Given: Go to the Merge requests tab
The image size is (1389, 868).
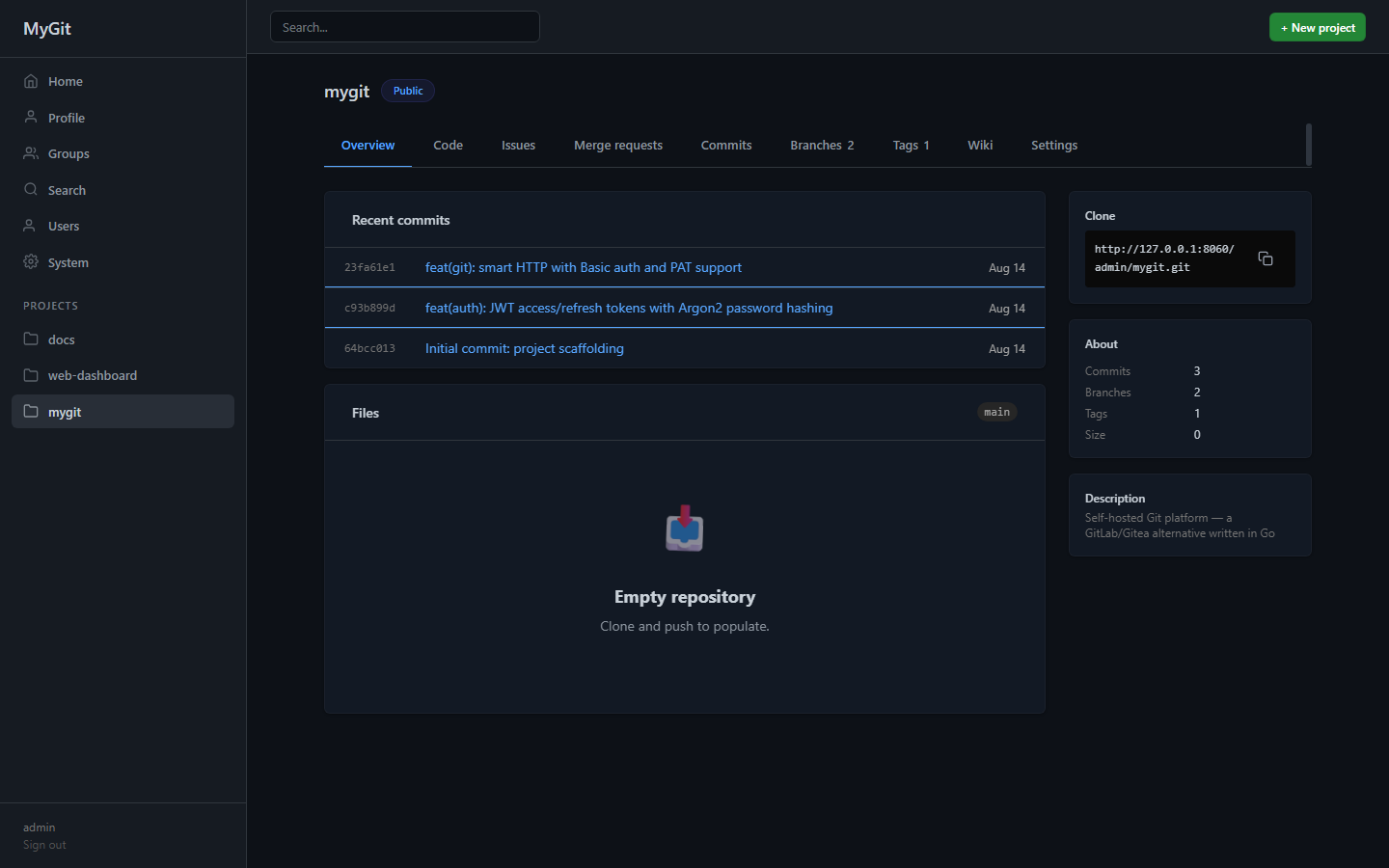Looking at the screenshot, I should coord(618,146).
